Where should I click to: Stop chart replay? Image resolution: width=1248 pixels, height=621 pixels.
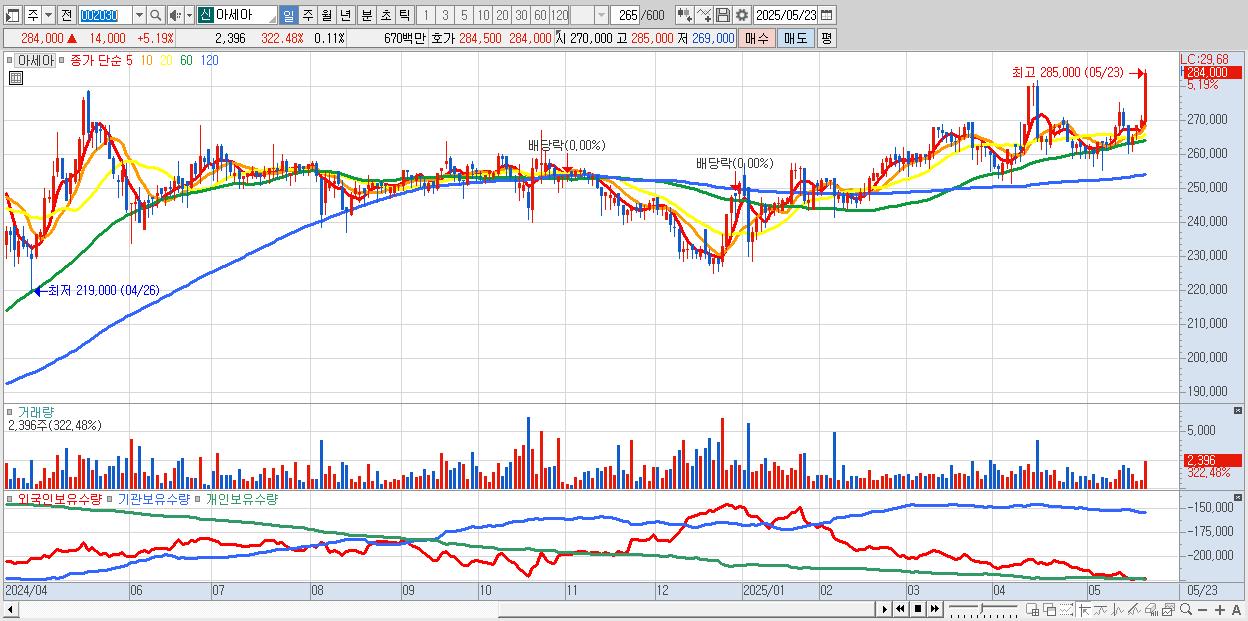point(918,609)
